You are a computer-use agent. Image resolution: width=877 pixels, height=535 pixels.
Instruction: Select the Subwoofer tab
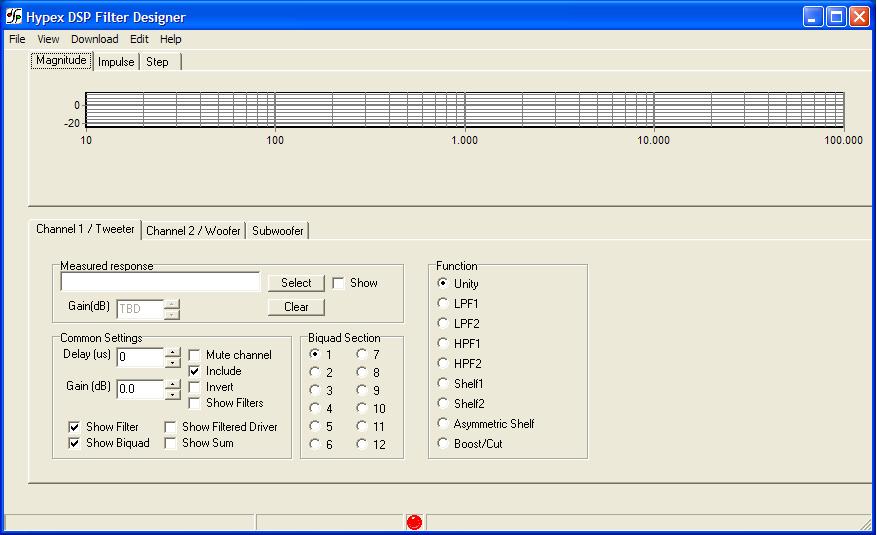277,231
